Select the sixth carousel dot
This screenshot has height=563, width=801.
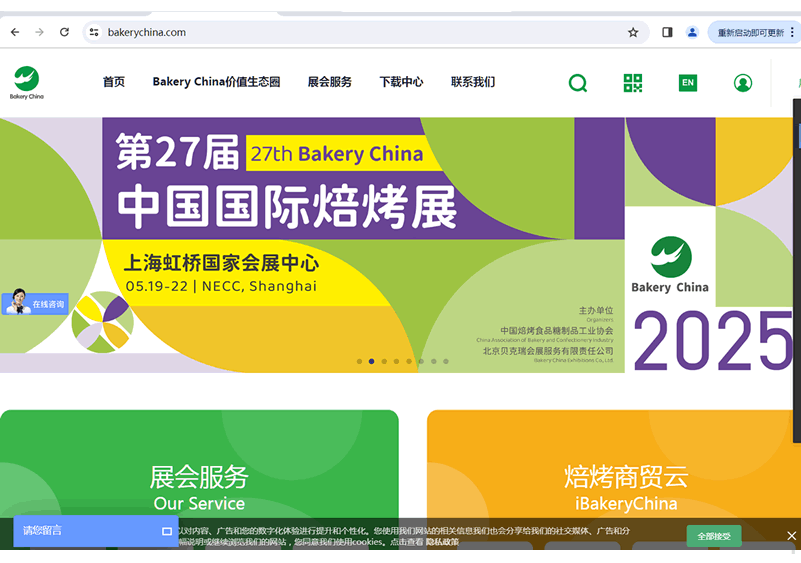[x=421, y=361]
